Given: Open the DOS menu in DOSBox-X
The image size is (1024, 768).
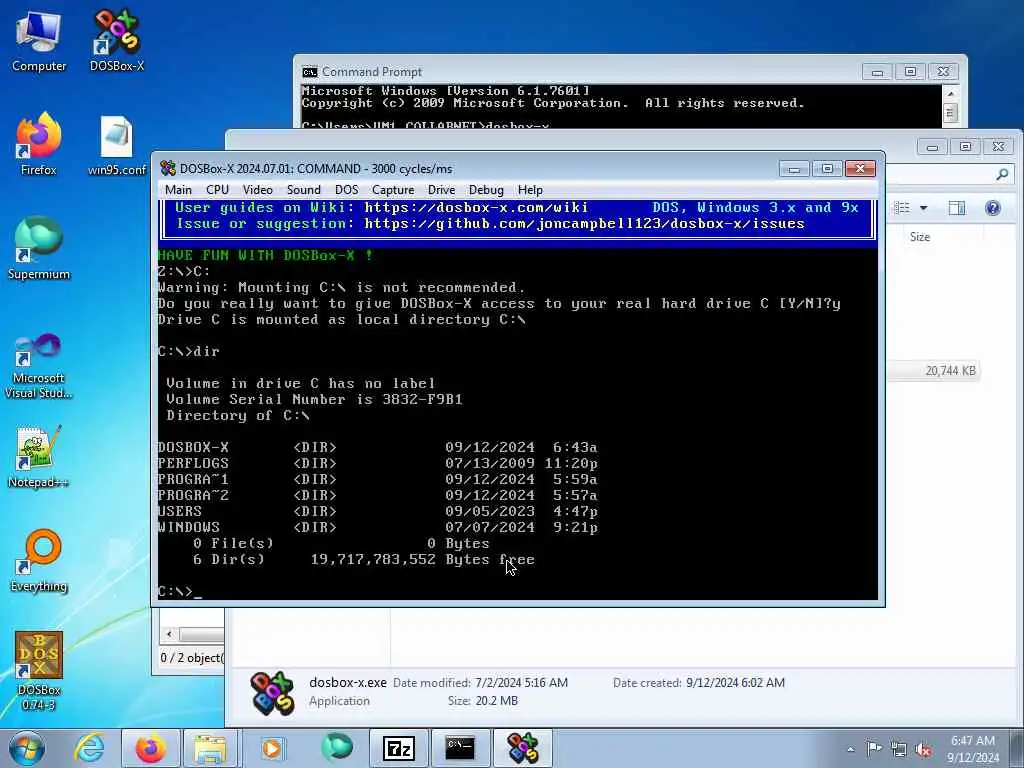Looking at the screenshot, I should (347, 190).
